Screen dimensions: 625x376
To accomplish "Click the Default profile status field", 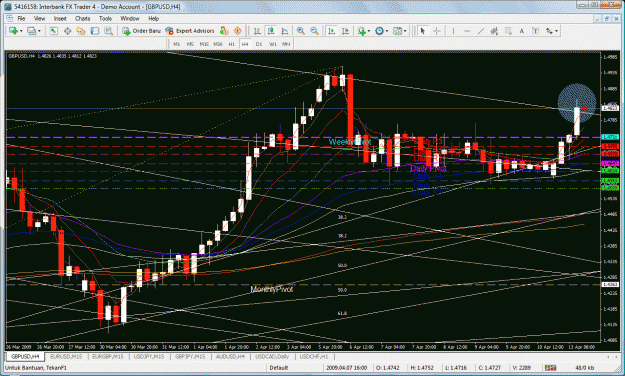I will [x=279, y=368].
